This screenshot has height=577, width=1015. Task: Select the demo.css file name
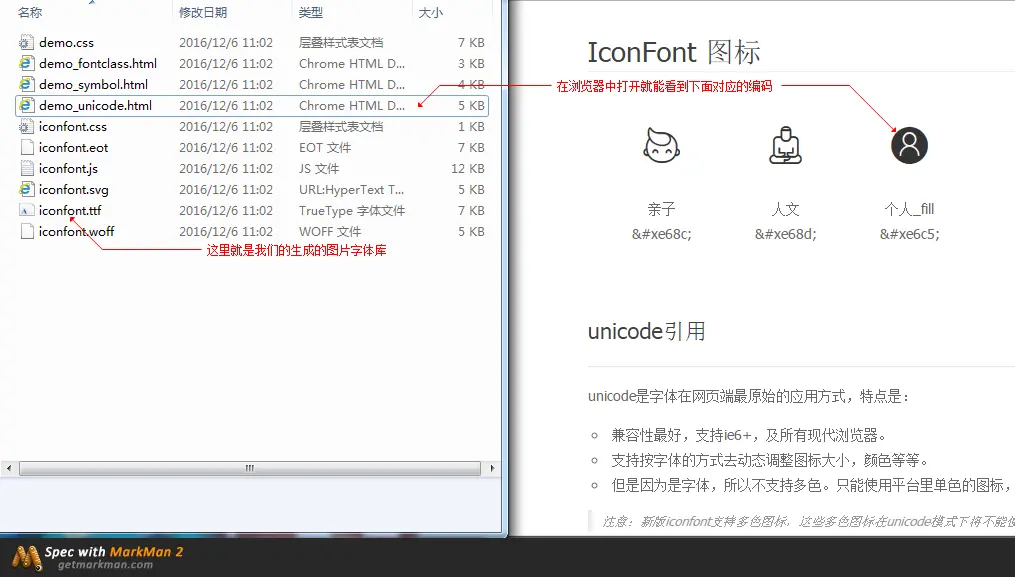67,43
